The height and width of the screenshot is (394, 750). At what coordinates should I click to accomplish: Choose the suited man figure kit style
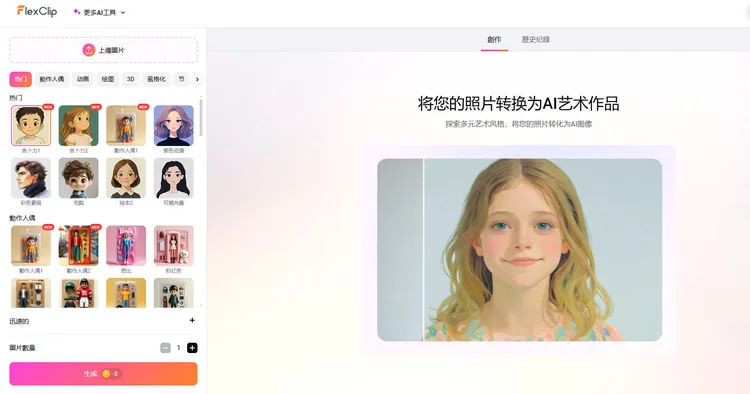click(31, 293)
